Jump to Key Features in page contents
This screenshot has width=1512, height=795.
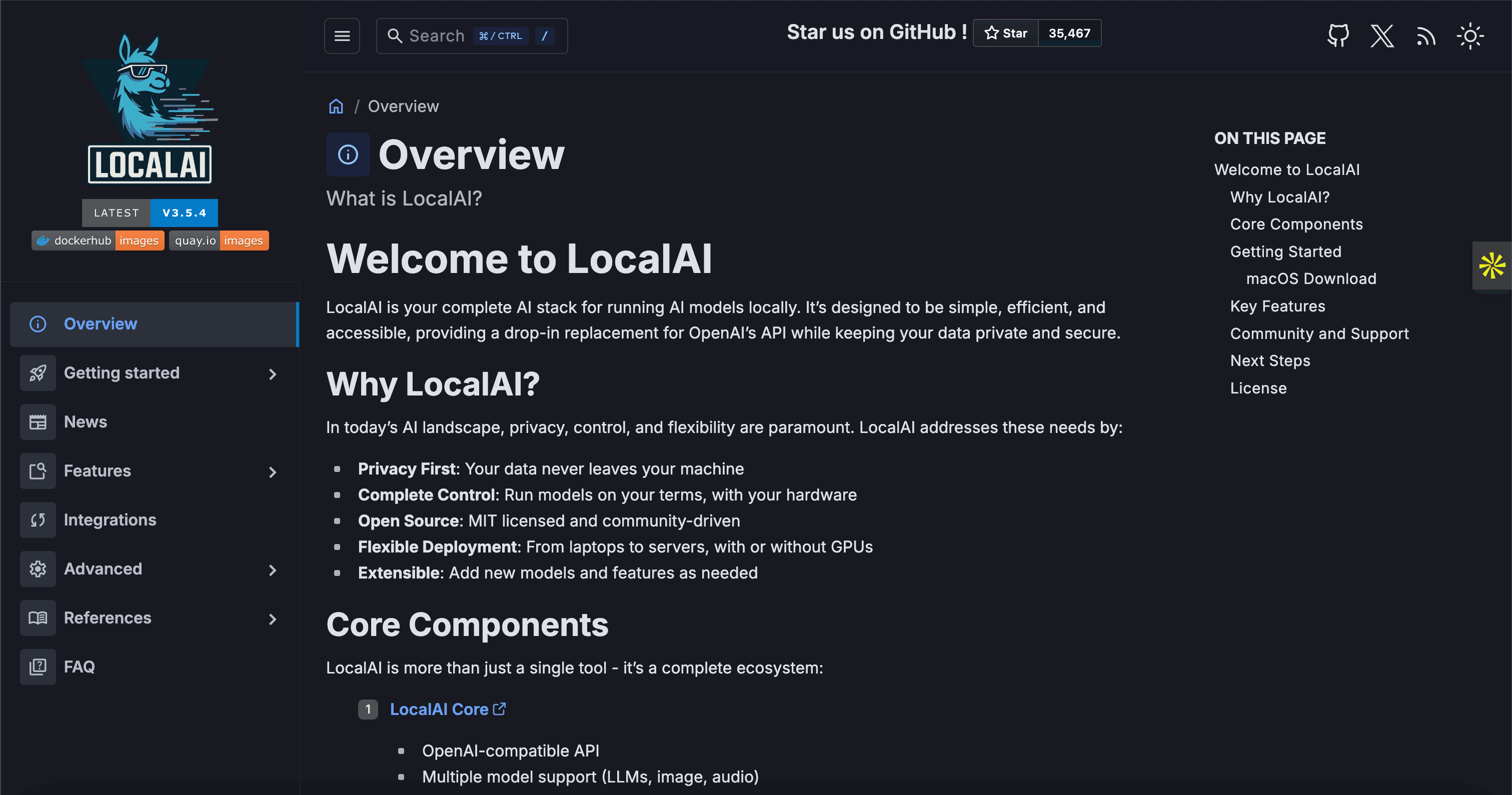click(1277, 306)
